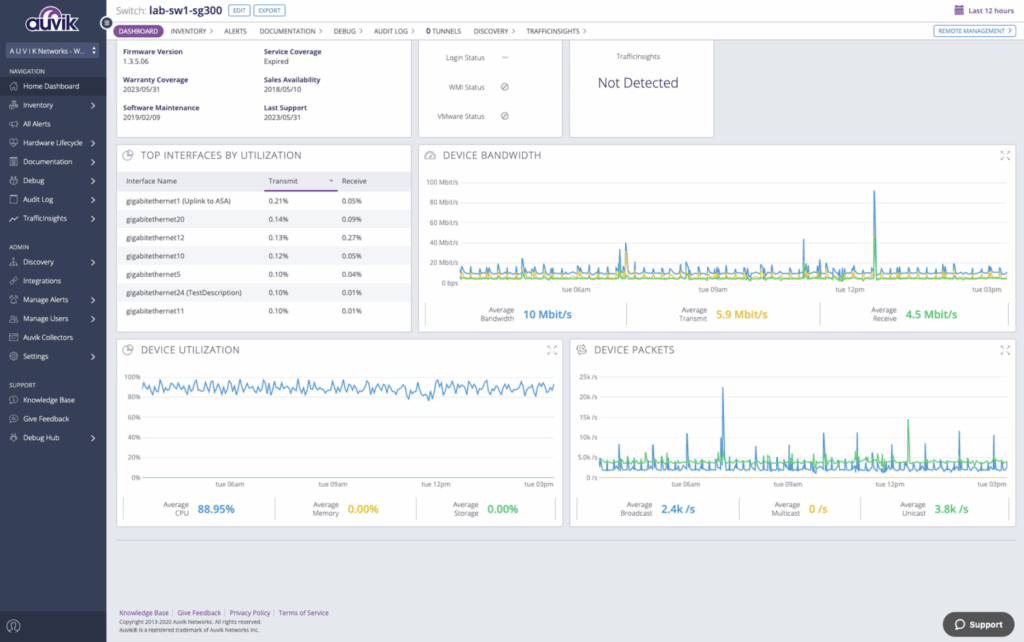This screenshot has height=642, width=1024.
Task: Click the Auvik Collectors icon
Action: click(14, 338)
